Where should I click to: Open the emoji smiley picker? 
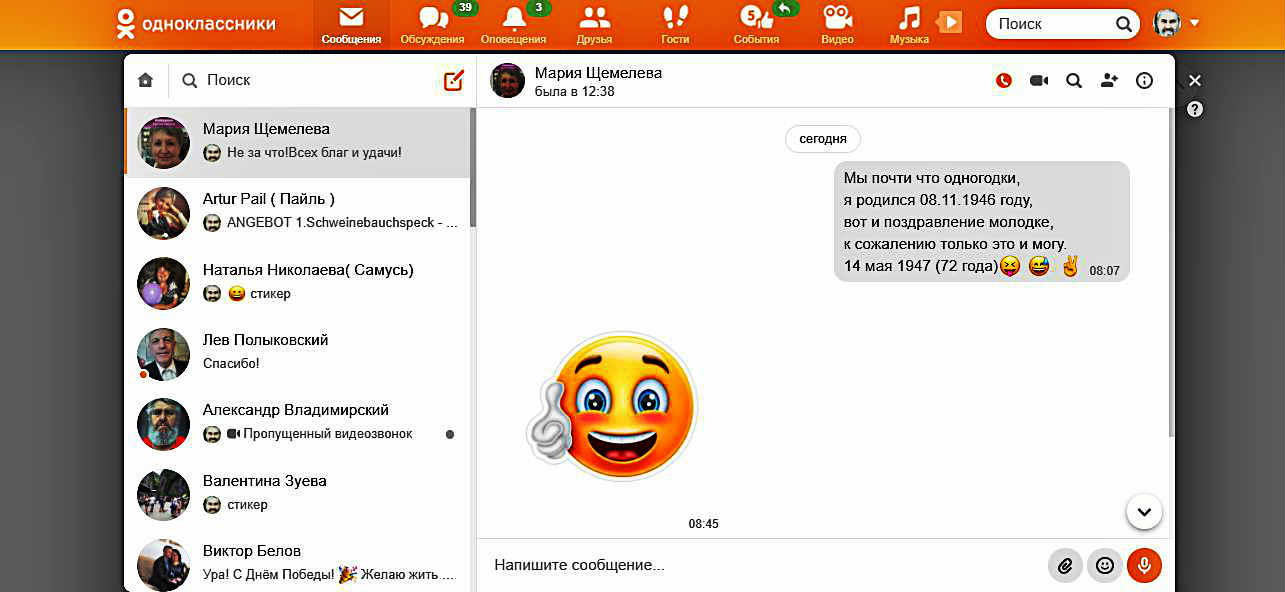(1105, 566)
